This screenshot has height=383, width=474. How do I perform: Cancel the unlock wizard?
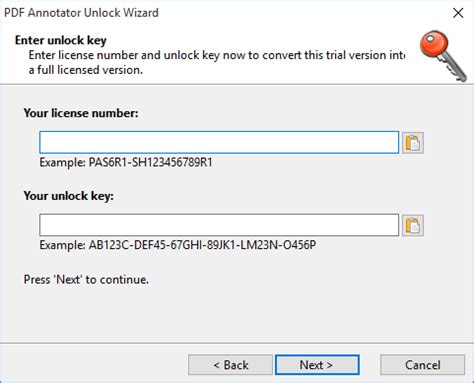pyautogui.click(x=422, y=365)
